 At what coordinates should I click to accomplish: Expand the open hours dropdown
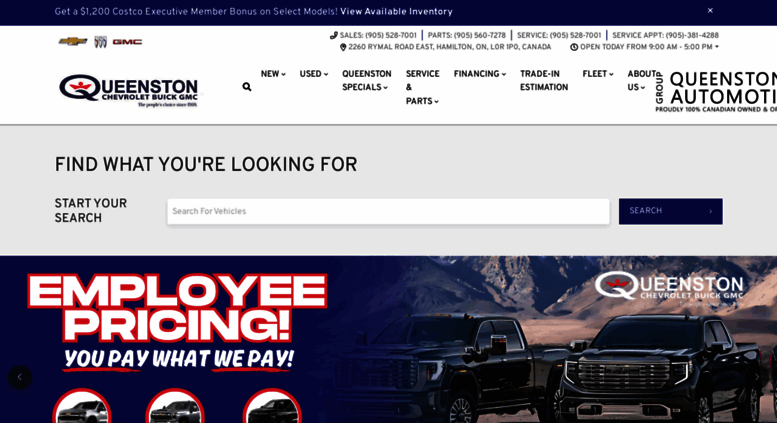pos(715,47)
